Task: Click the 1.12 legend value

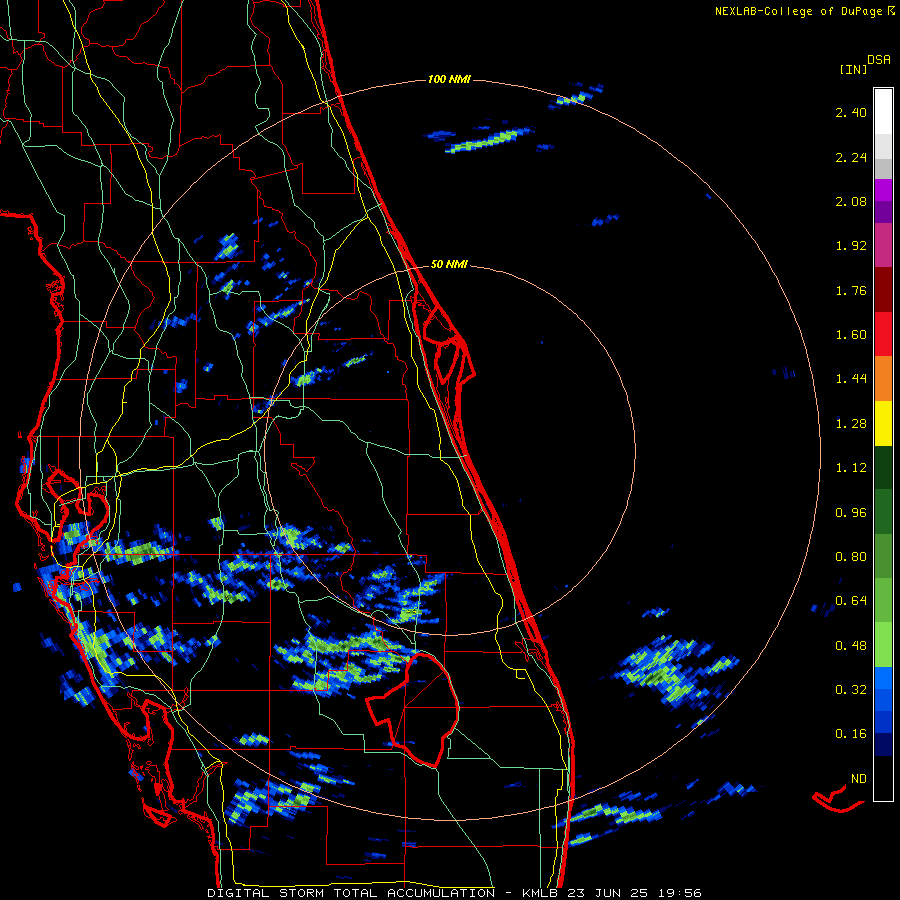Action: (851, 468)
